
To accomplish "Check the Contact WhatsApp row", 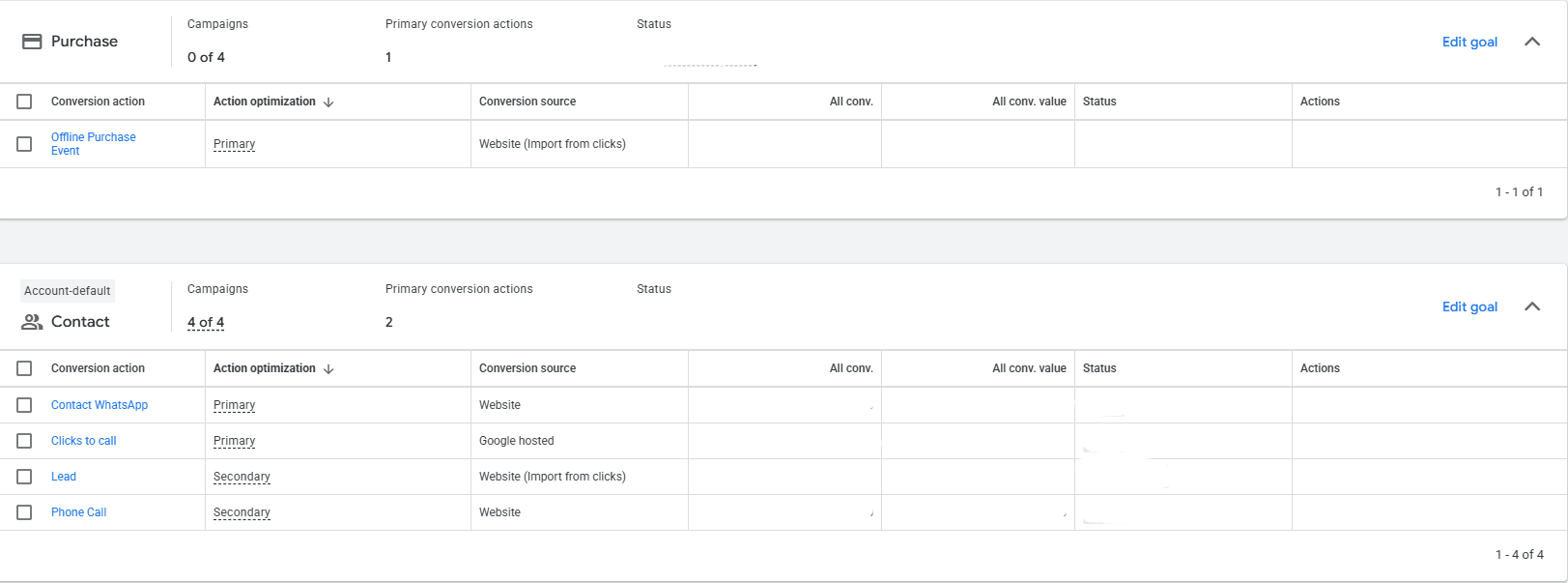I will pos(24,405).
